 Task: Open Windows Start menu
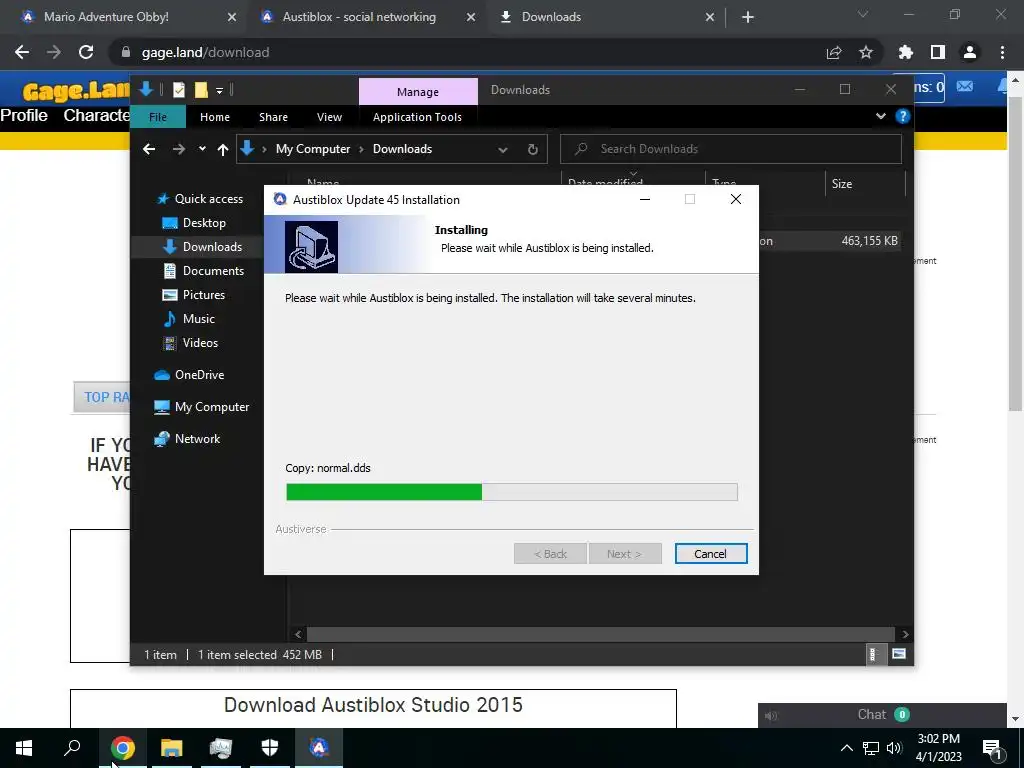[24, 748]
